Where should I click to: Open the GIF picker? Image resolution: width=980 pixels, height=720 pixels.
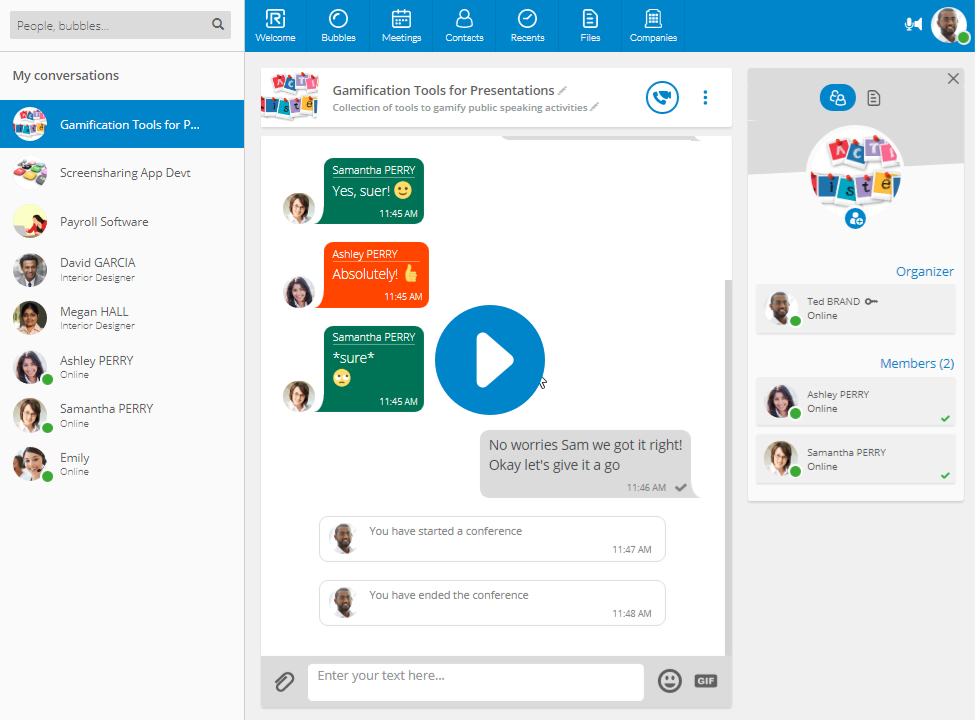point(706,681)
